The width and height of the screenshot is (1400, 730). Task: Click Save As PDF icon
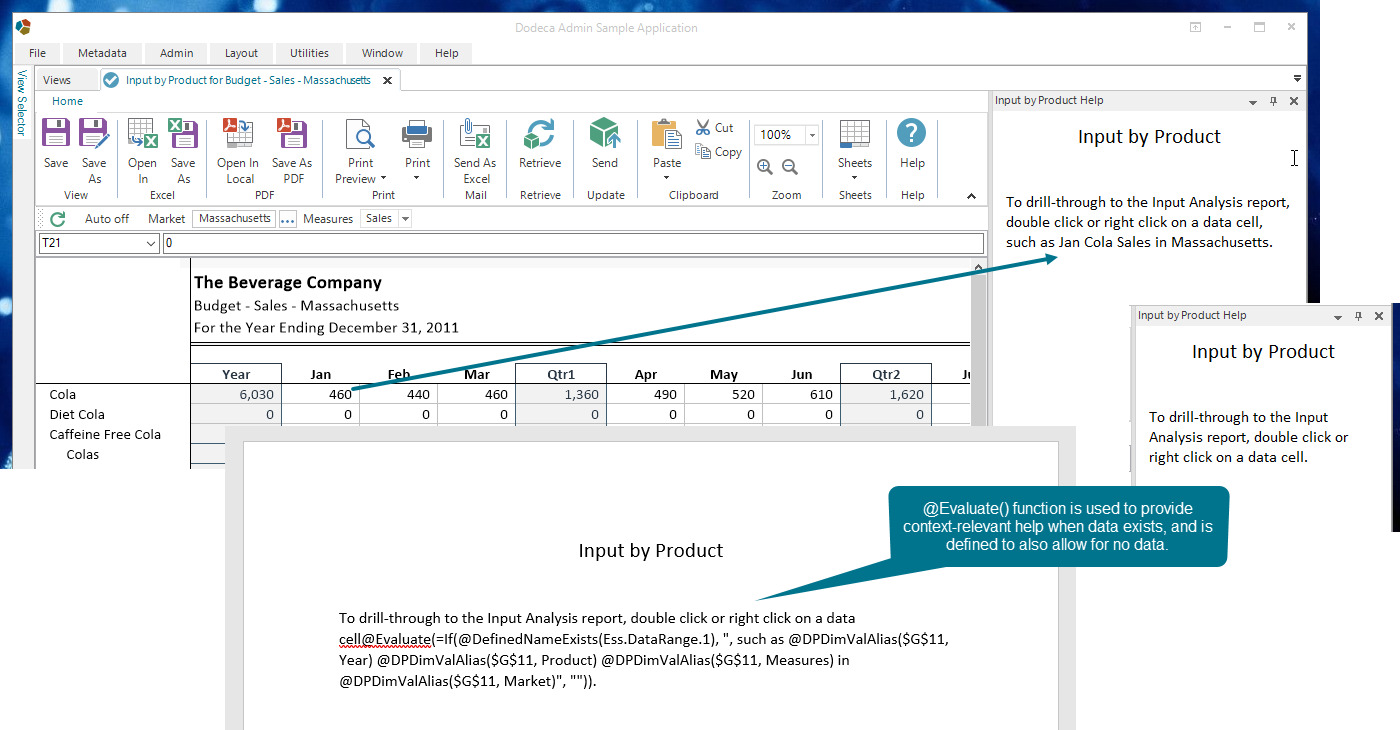click(292, 134)
